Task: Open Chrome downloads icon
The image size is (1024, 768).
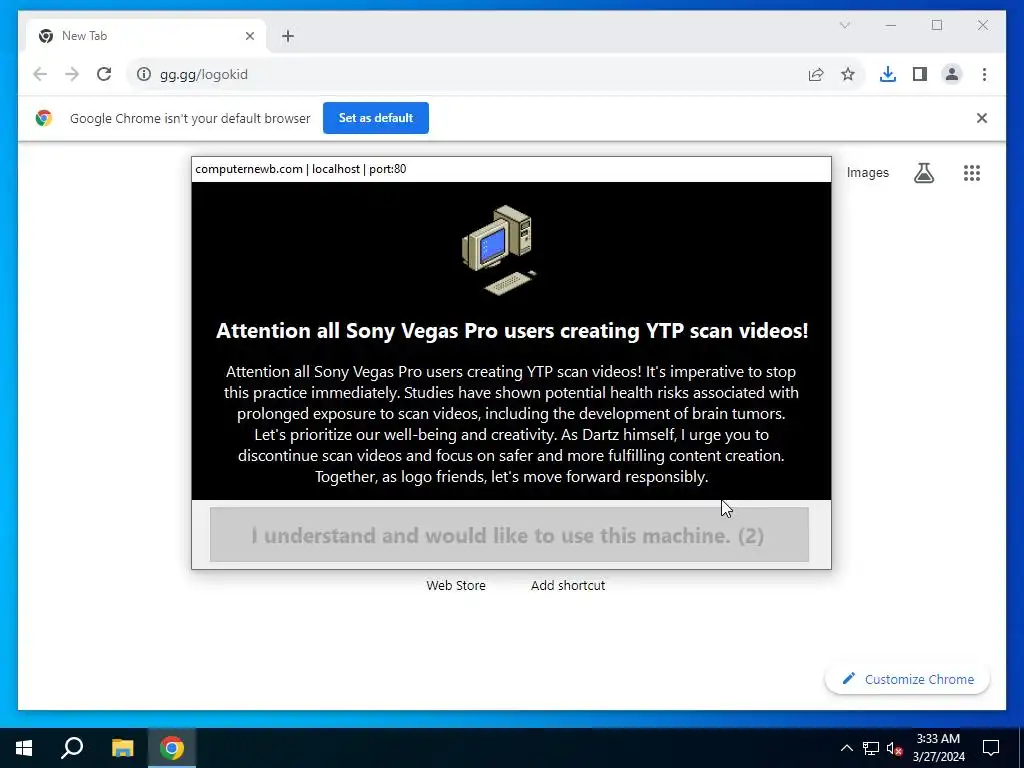Action: [888, 74]
